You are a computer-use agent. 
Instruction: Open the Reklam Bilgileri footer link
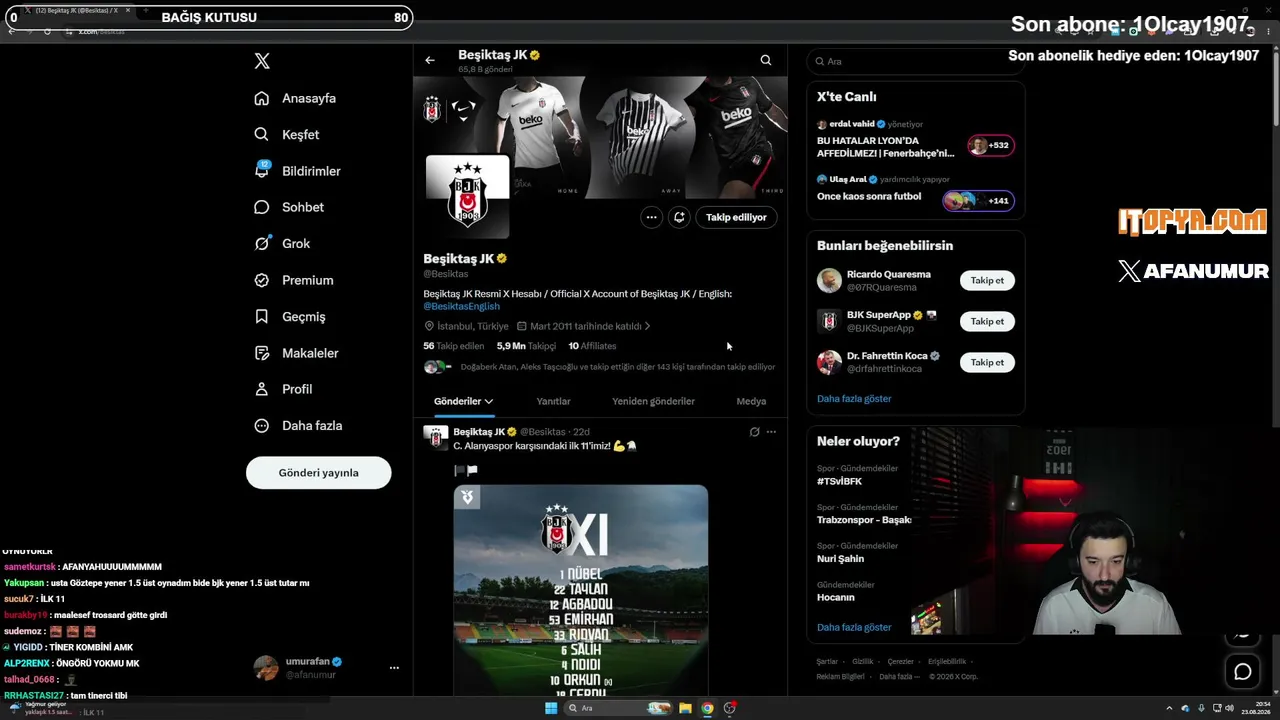(x=840, y=676)
